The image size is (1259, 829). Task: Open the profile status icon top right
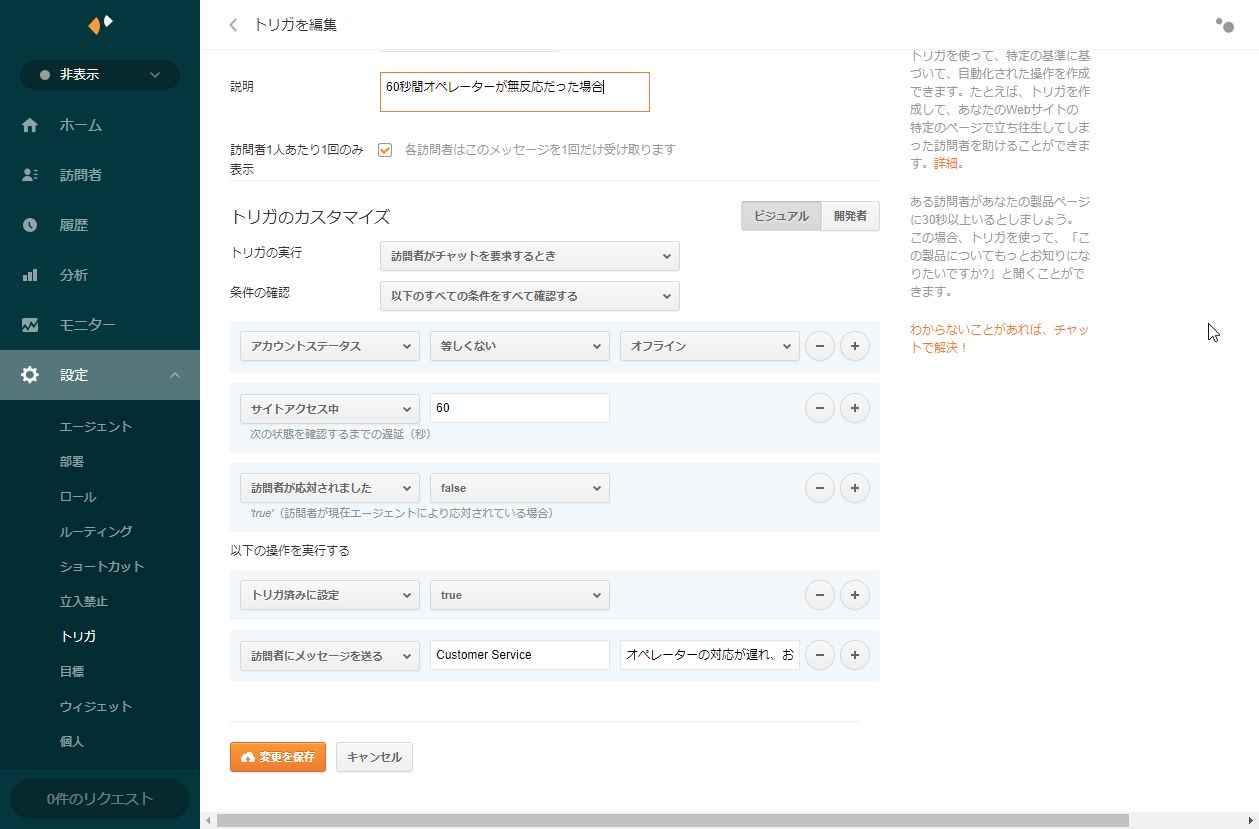pyautogui.click(x=1224, y=25)
